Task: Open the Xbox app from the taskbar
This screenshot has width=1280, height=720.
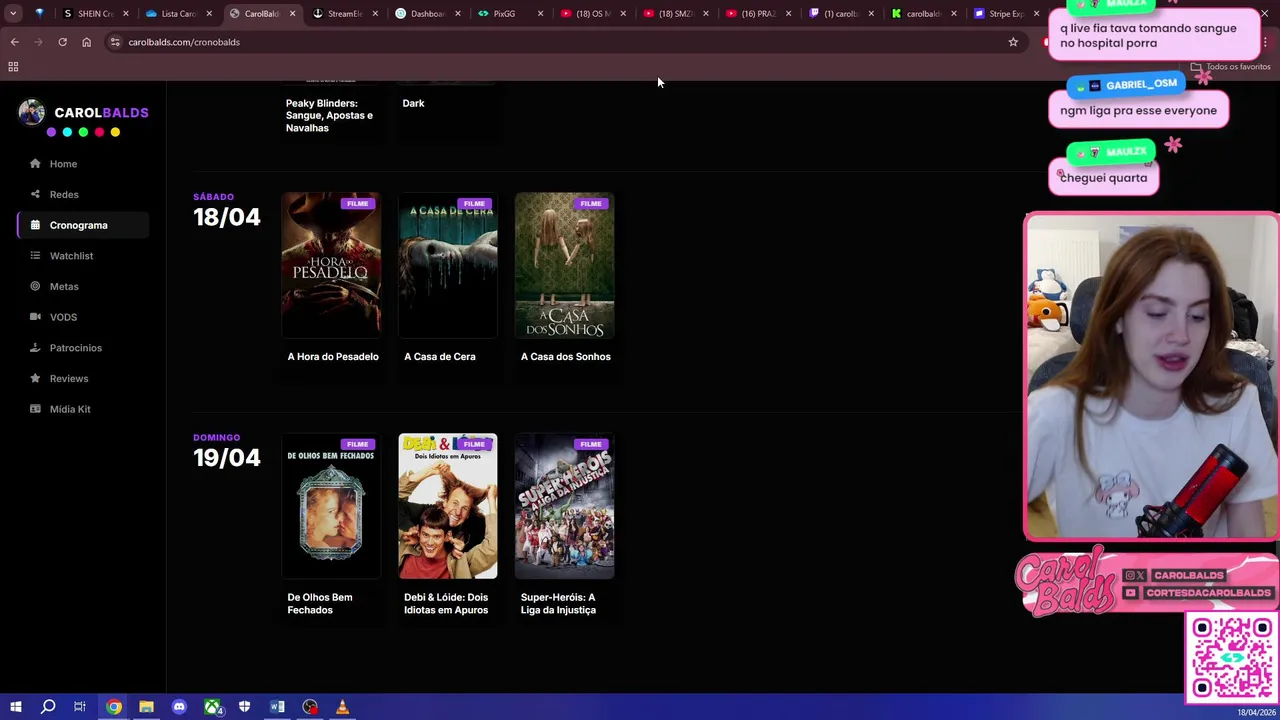Action: pos(212,707)
